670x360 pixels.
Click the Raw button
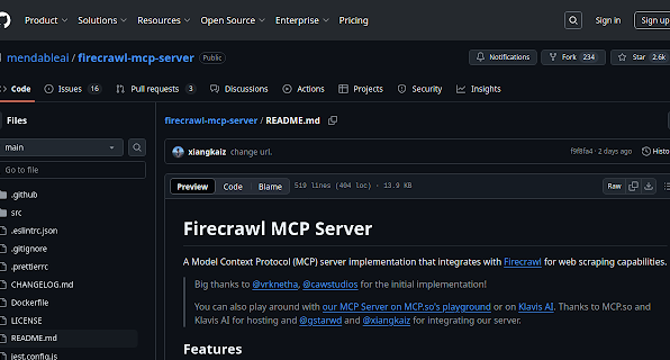(x=614, y=186)
